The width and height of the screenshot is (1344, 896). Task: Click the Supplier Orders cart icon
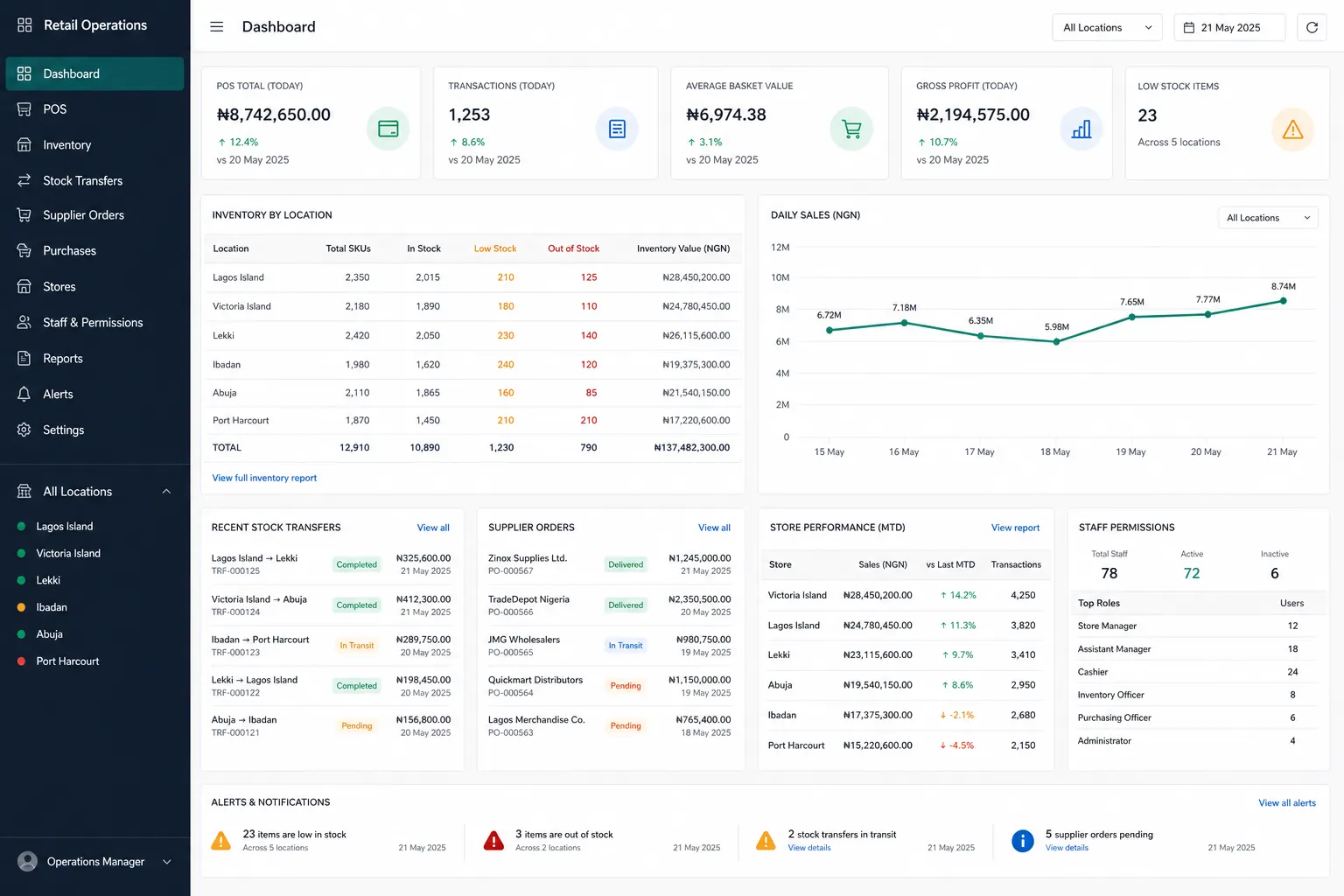click(24, 215)
